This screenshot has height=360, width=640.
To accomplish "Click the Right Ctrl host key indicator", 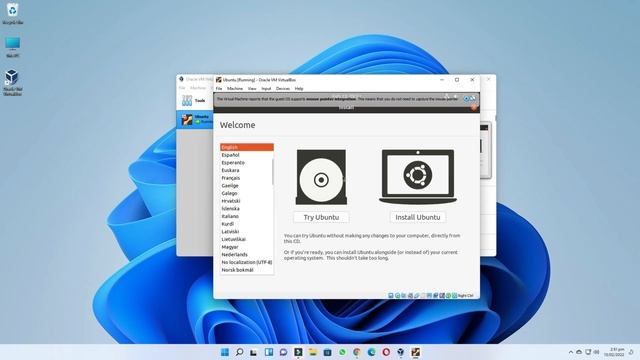I will (465, 296).
